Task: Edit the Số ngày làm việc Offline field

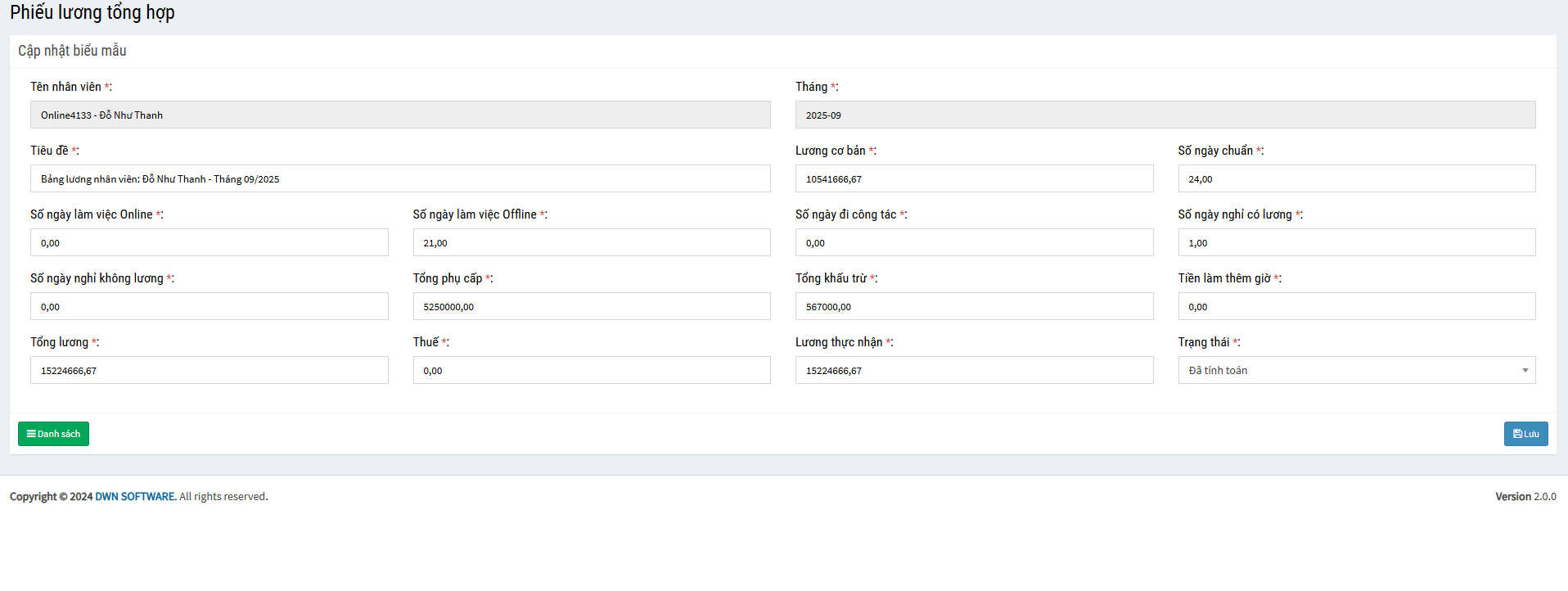Action: pos(591,242)
